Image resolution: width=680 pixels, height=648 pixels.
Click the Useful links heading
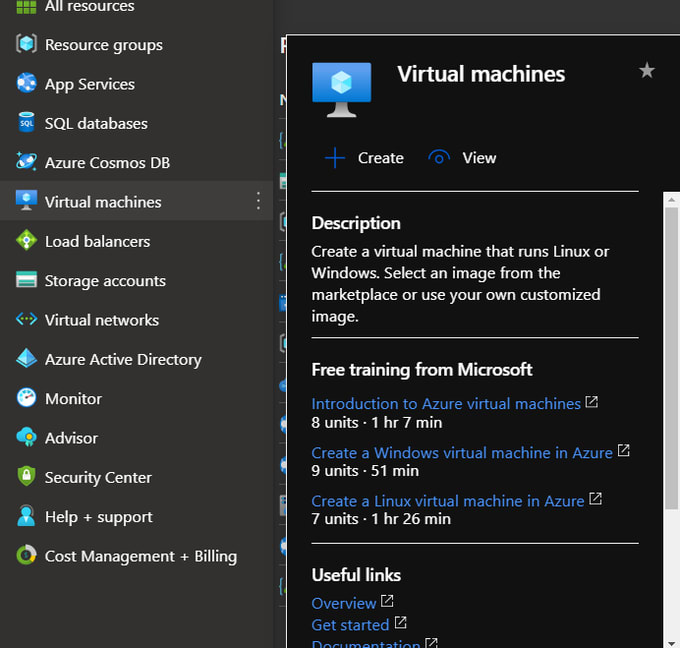click(x=356, y=575)
